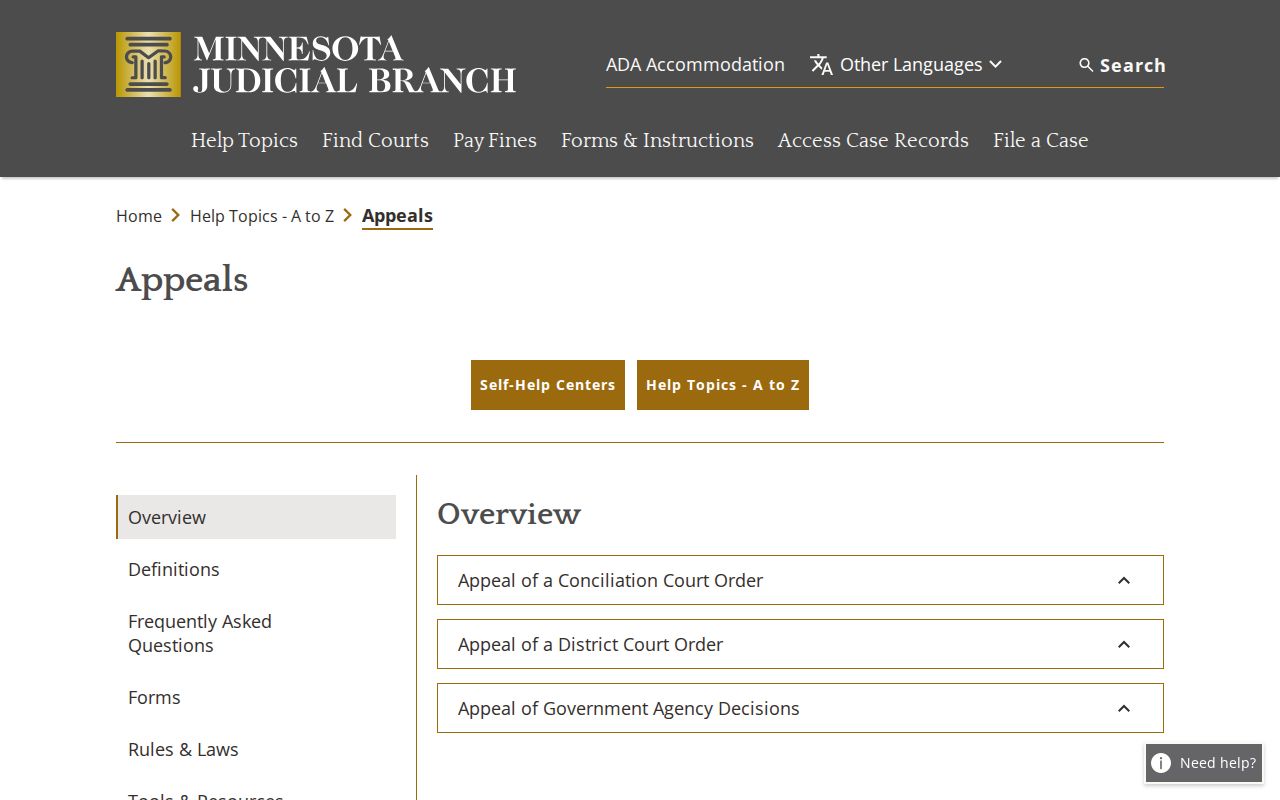Click the magnifying glass search icon
This screenshot has width=1280, height=800.
coord(1086,65)
